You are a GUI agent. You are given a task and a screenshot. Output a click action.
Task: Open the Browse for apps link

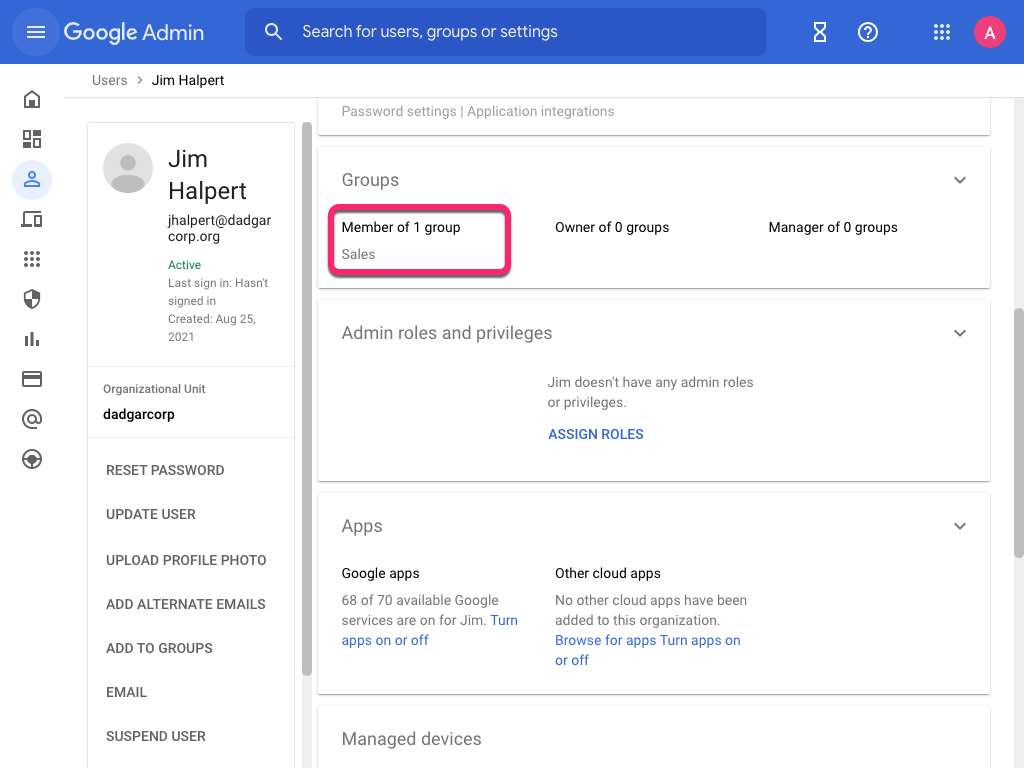[600, 640]
